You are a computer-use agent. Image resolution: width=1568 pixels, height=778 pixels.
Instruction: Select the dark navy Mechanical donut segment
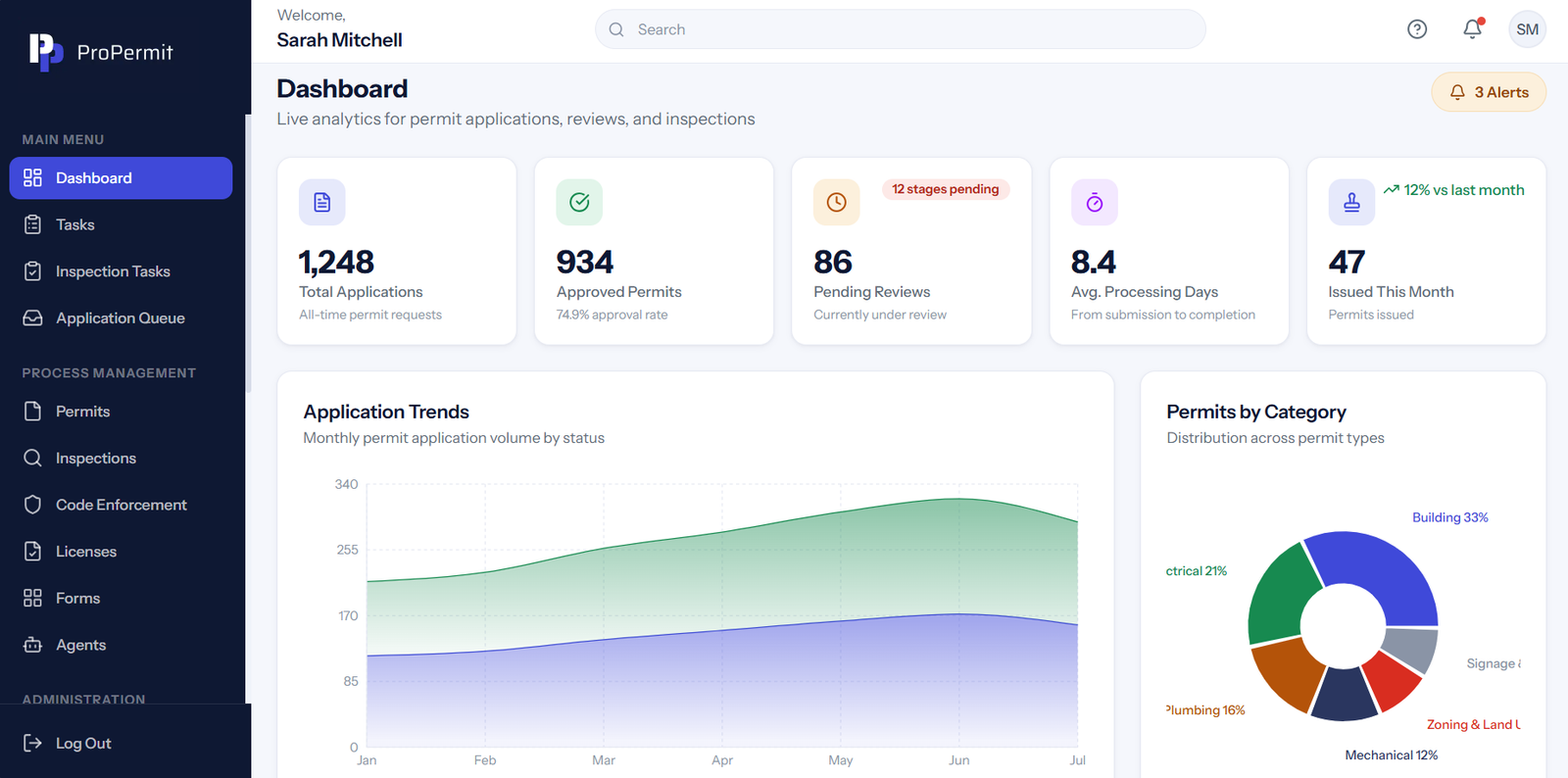coord(1345,695)
